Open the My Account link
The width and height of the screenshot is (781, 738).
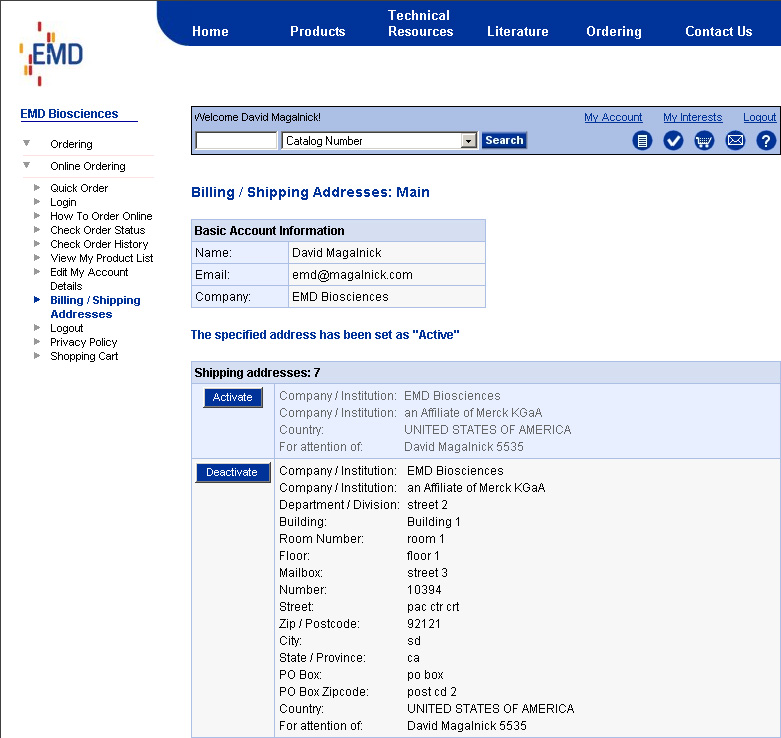[x=613, y=118]
